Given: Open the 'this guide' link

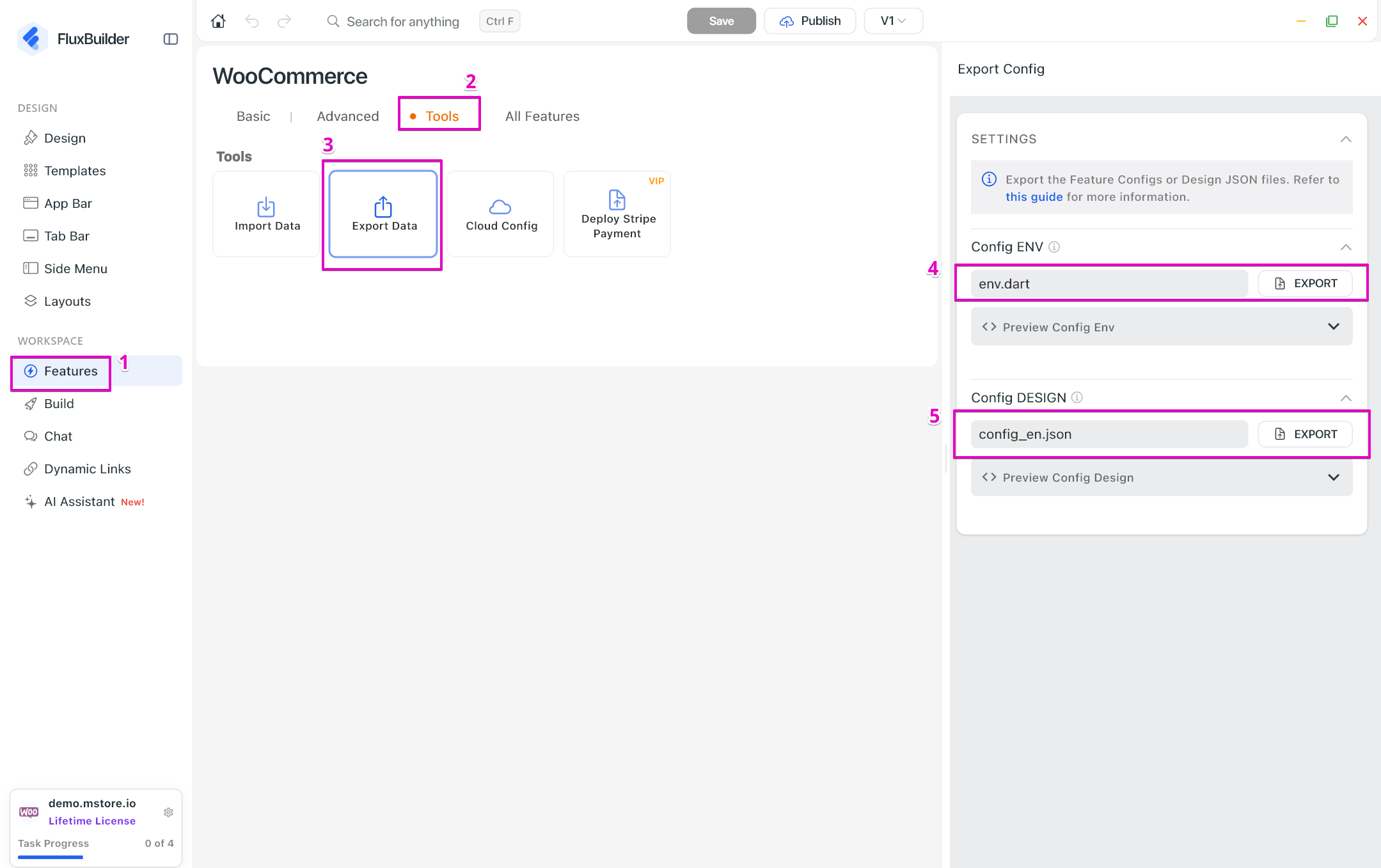Looking at the screenshot, I should (x=1034, y=197).
